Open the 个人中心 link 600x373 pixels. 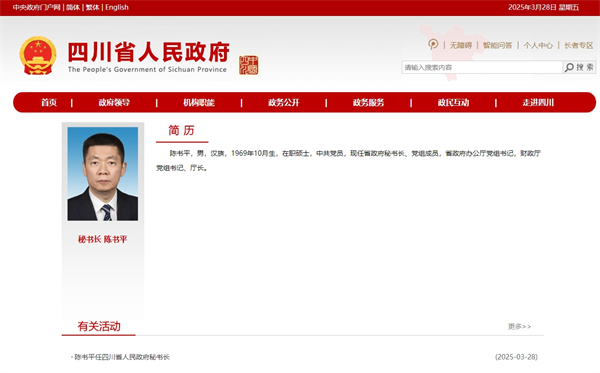point(538,46)
